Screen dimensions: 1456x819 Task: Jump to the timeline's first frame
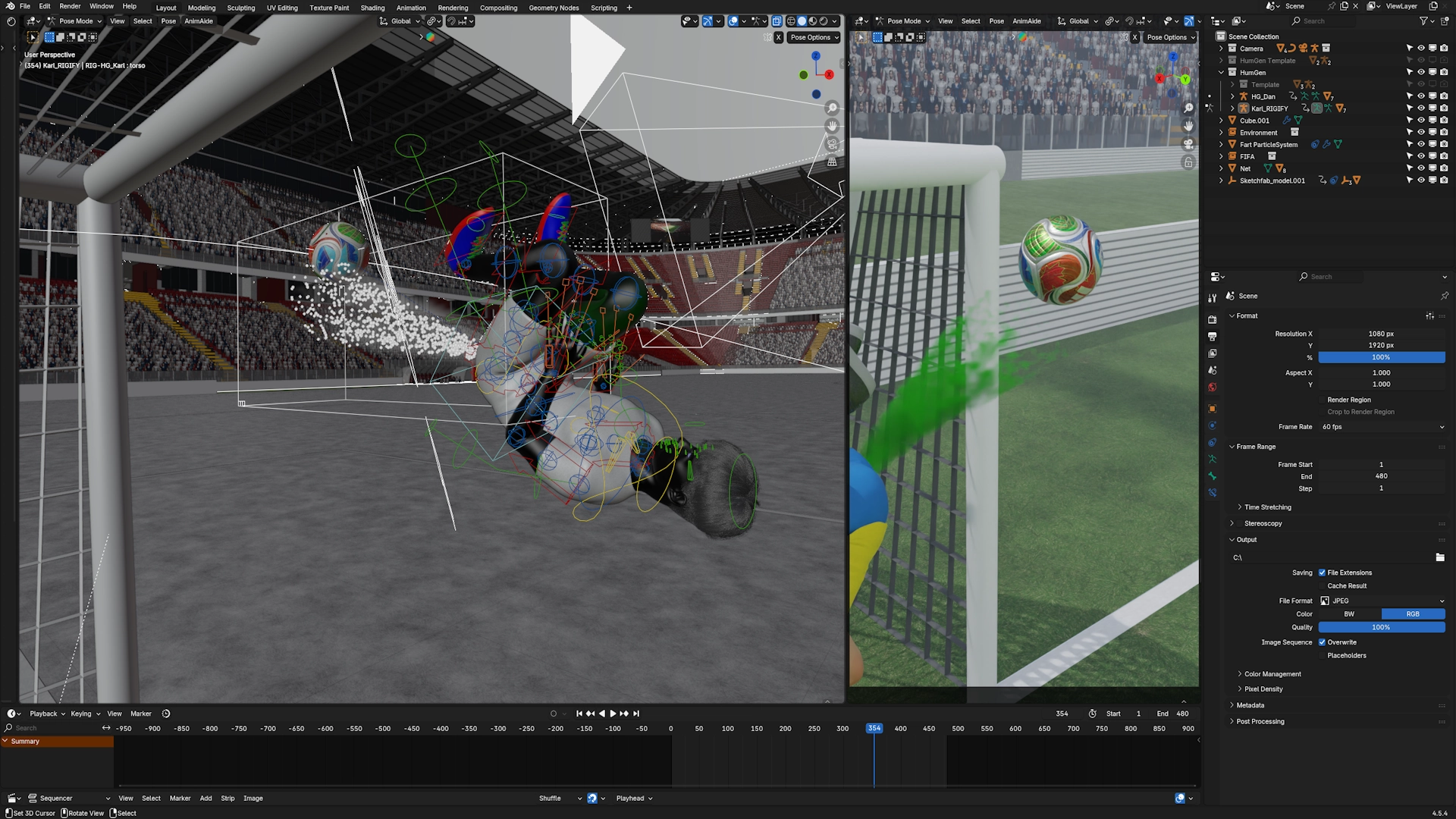[x=579, y=714]
